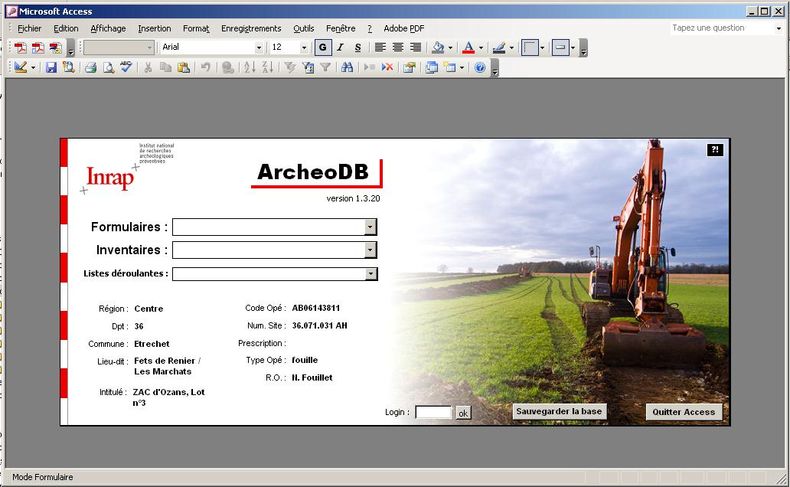Click the filter by selection icon
The height and width of the screenshot is (487, 790).
[x=290, y=67]
